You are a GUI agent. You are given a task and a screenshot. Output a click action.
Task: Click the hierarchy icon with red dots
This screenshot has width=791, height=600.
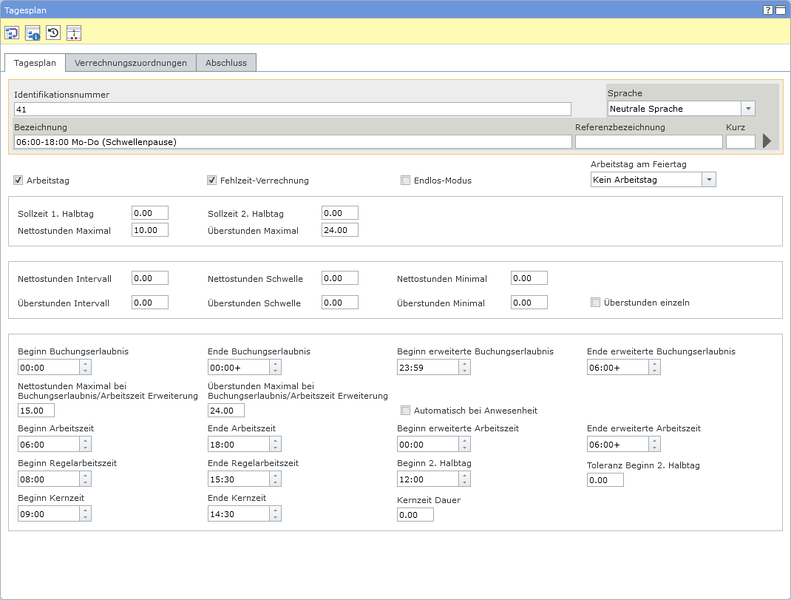pos(73,33)
